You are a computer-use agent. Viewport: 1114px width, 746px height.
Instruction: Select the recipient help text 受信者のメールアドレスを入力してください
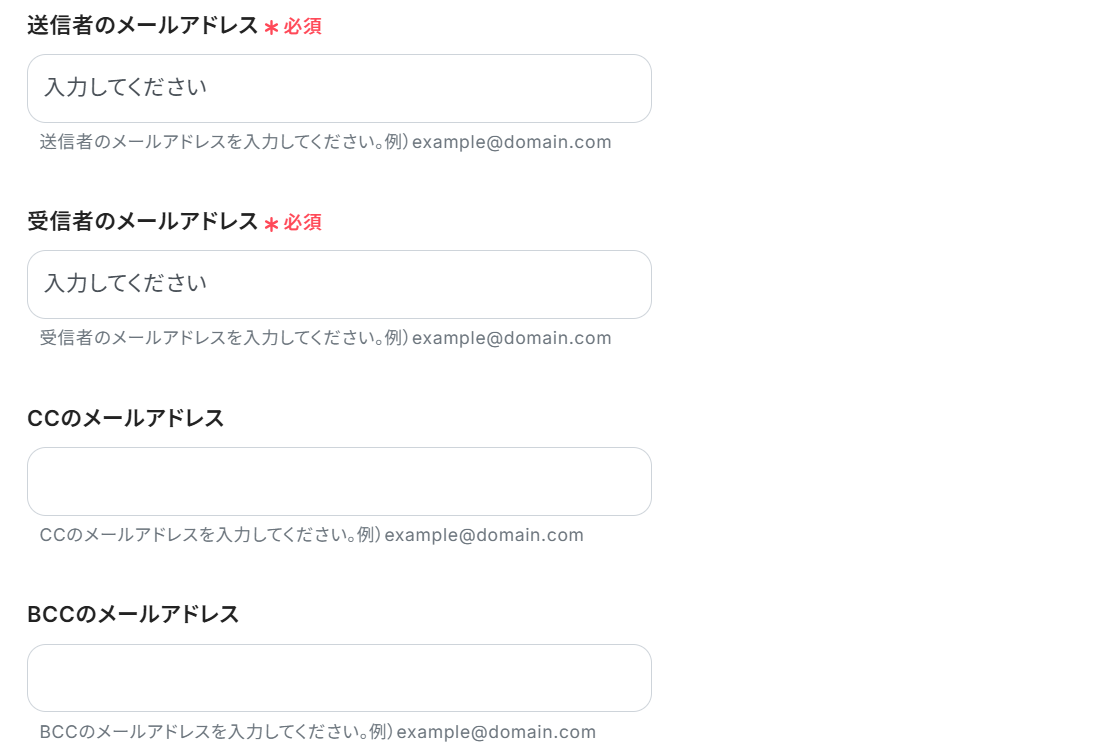[211, 337]
